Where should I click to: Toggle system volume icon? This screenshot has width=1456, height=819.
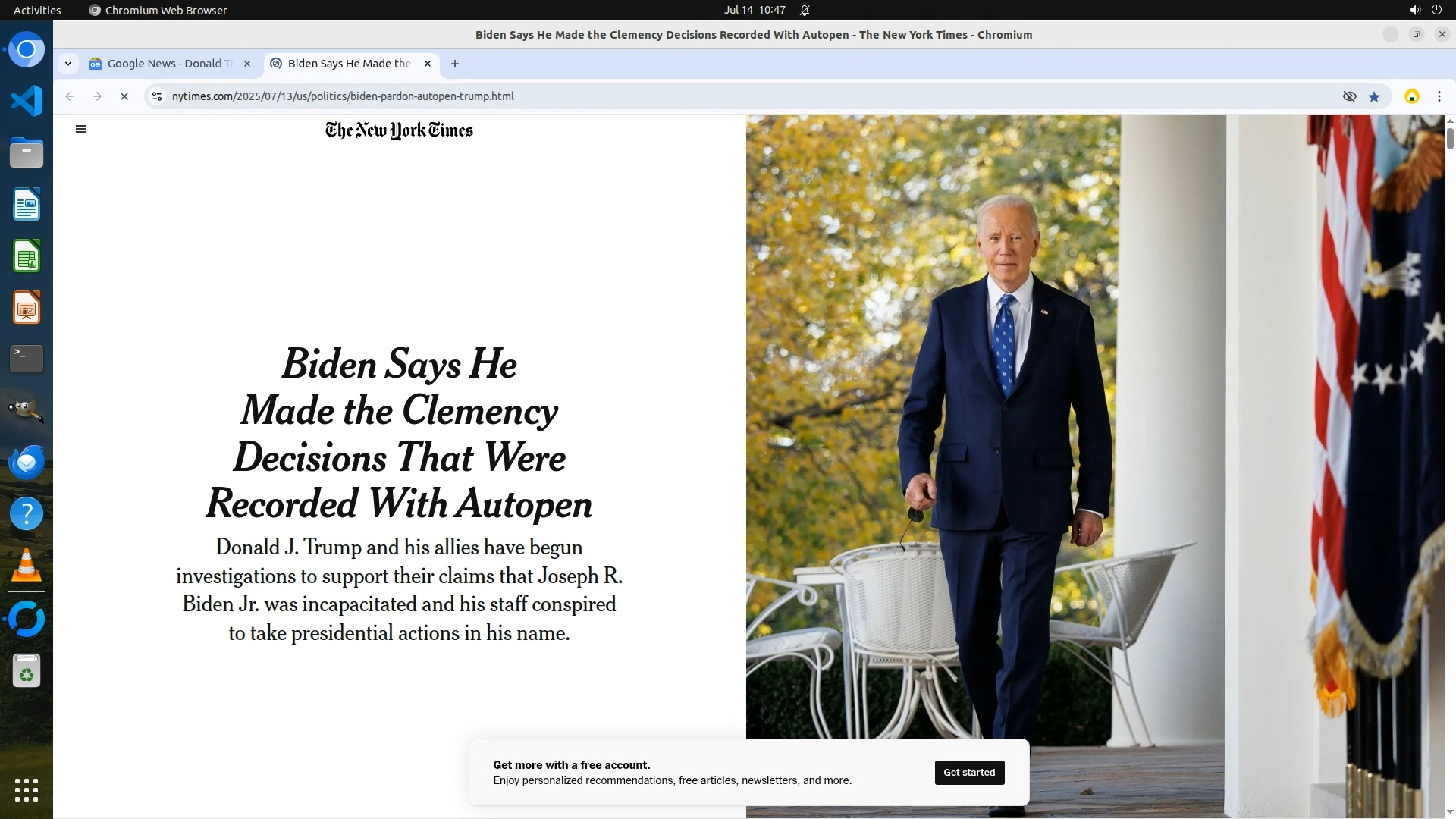tap(1414, 10)
